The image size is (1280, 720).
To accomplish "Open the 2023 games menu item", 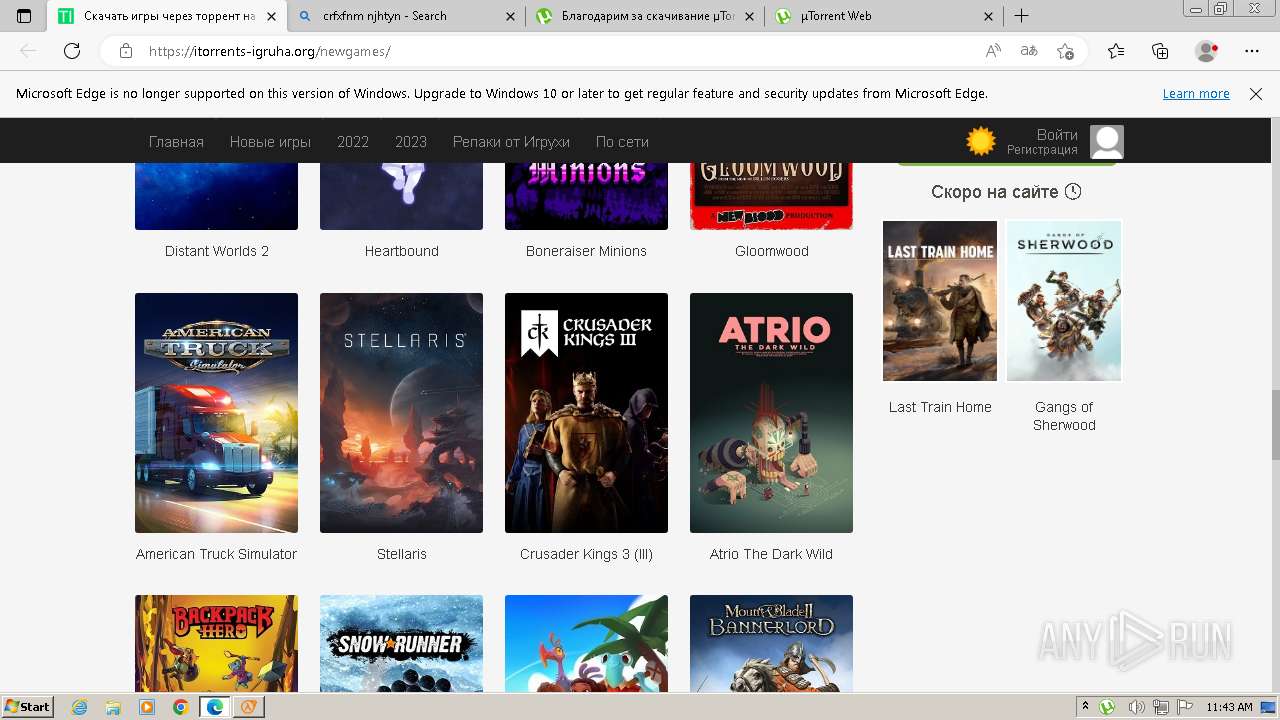I will click(x=411, y=142).
